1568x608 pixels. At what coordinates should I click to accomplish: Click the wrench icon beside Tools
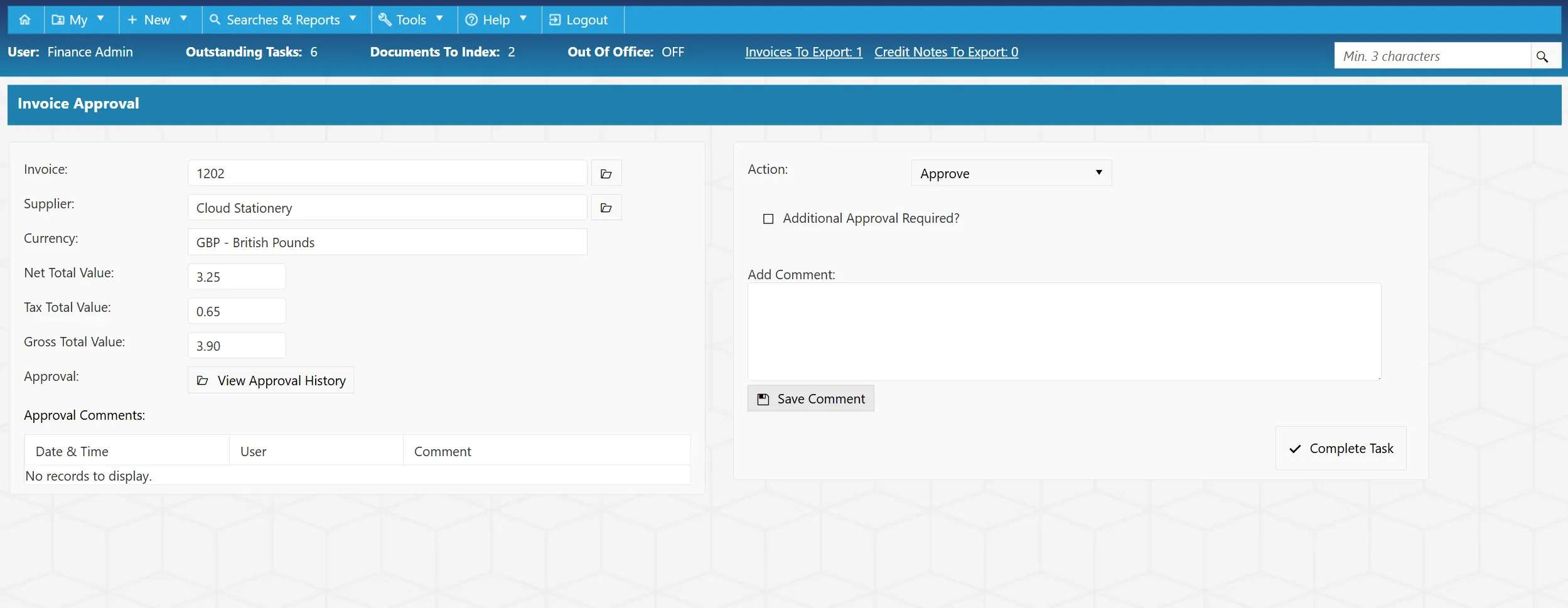pyautogui.click(x=385, y=19)
